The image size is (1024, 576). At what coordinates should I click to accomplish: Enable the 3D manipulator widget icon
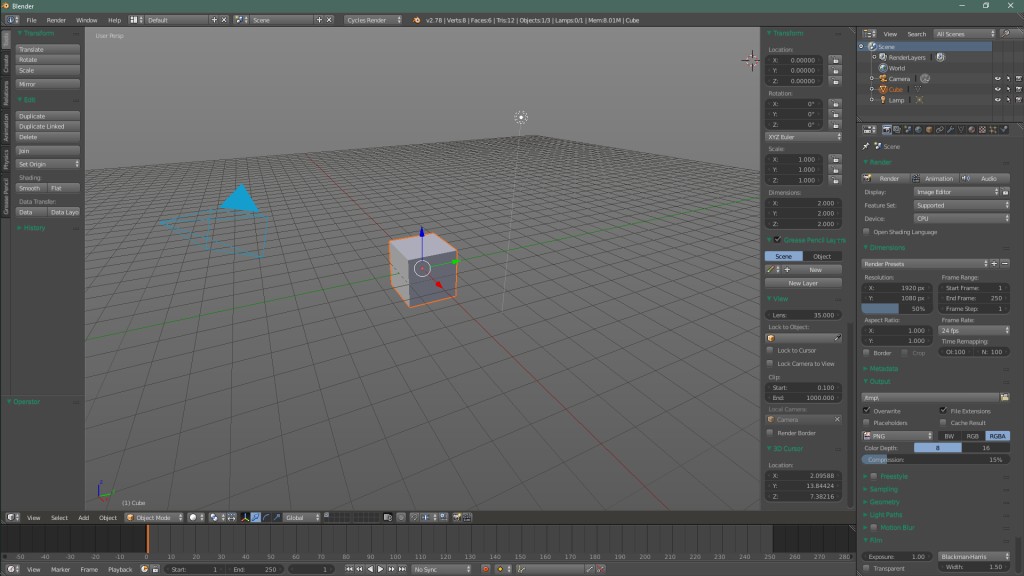[x=247, y=517]
